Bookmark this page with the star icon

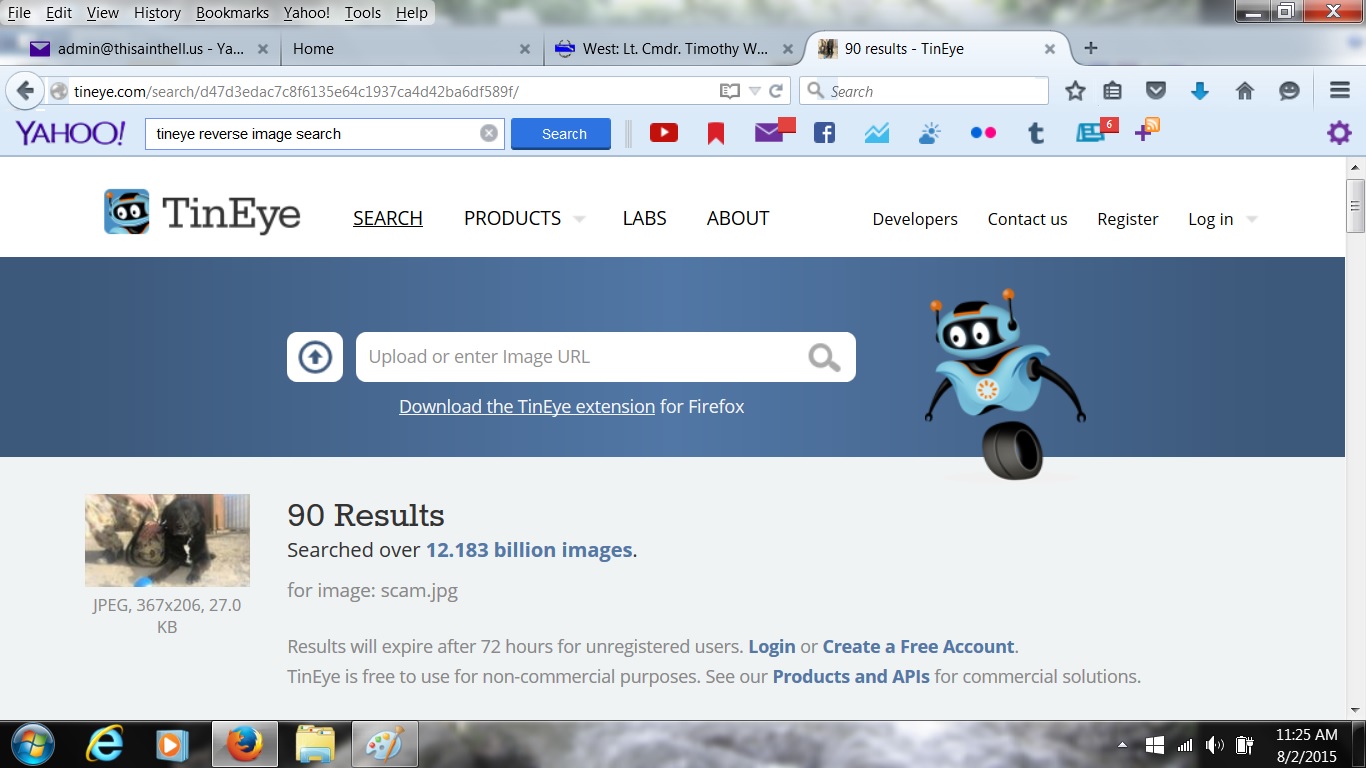pyautogui.click(x=1075, y=91)
